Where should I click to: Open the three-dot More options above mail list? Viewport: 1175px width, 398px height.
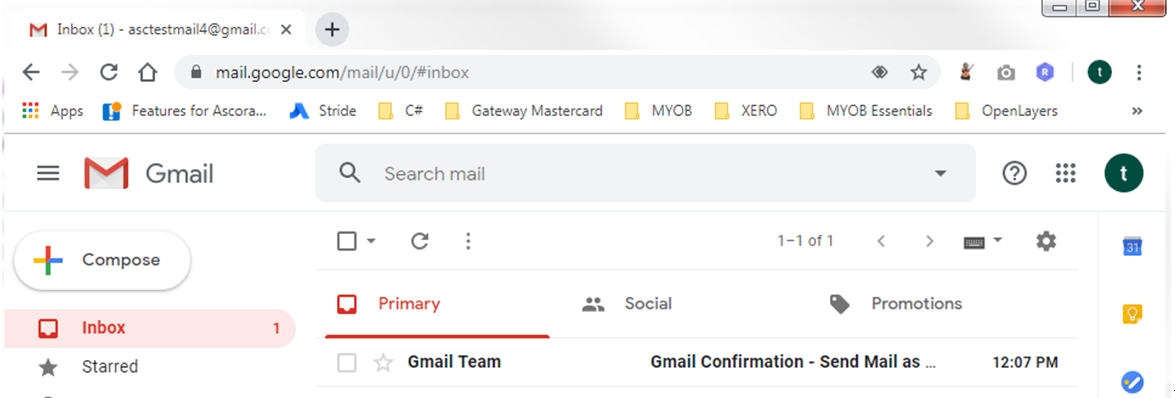468,241
